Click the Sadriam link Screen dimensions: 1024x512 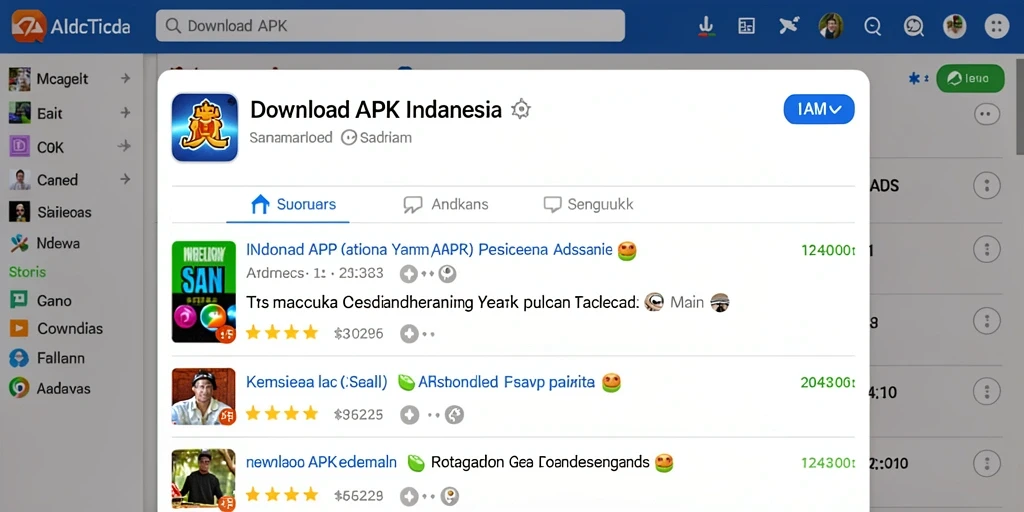(377, 138)
